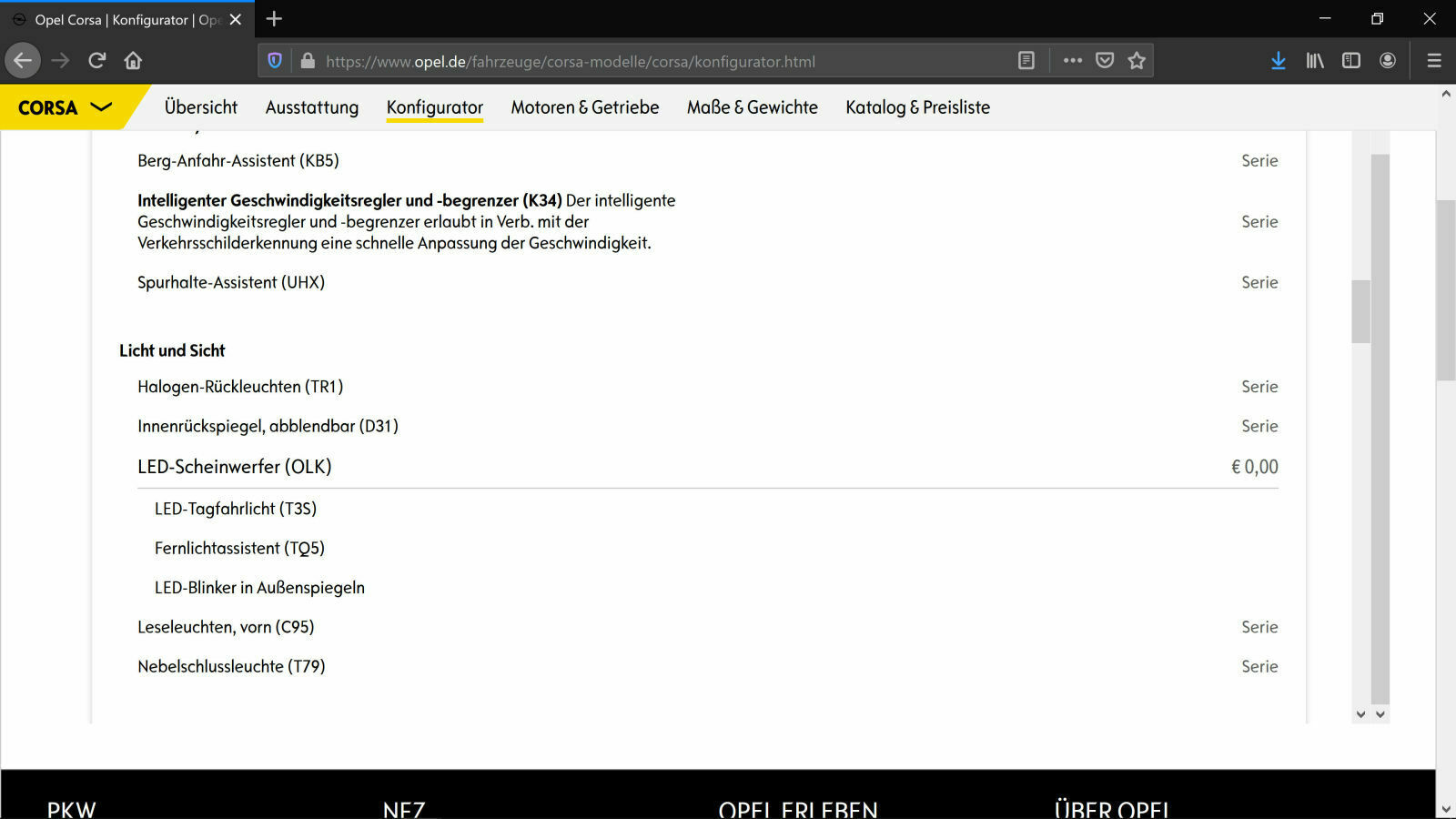Toggle the browser sidebar icon
The image size is (1456, 819).
coord(1350,61)
